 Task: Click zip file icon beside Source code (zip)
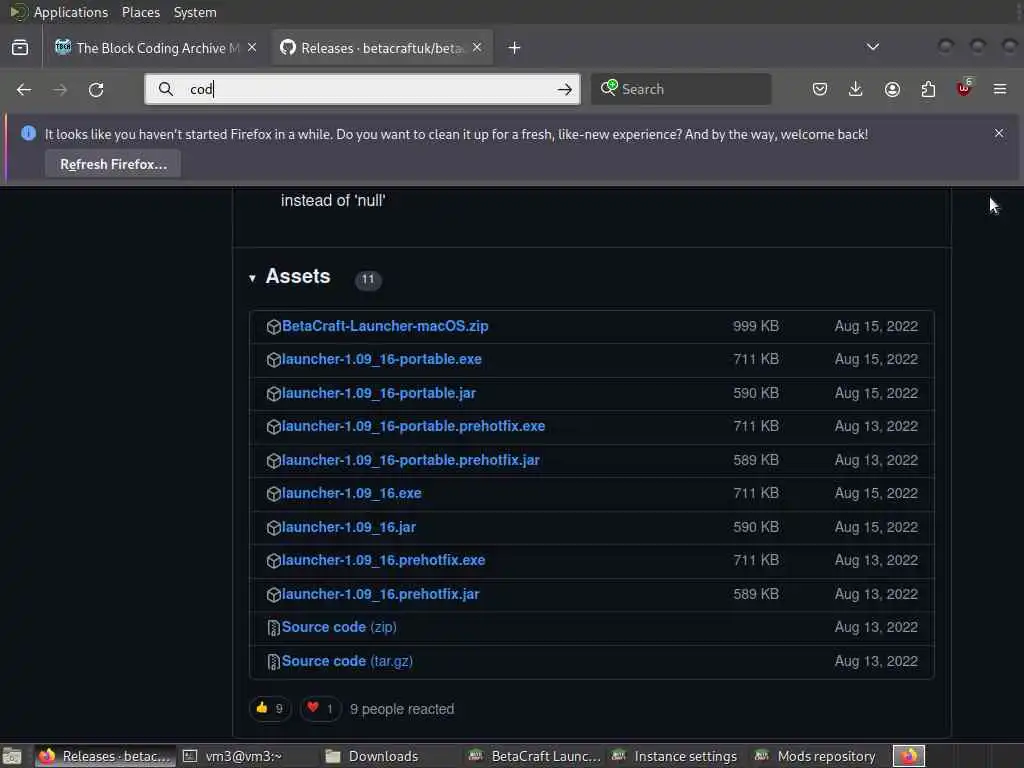tap(274, 628)
